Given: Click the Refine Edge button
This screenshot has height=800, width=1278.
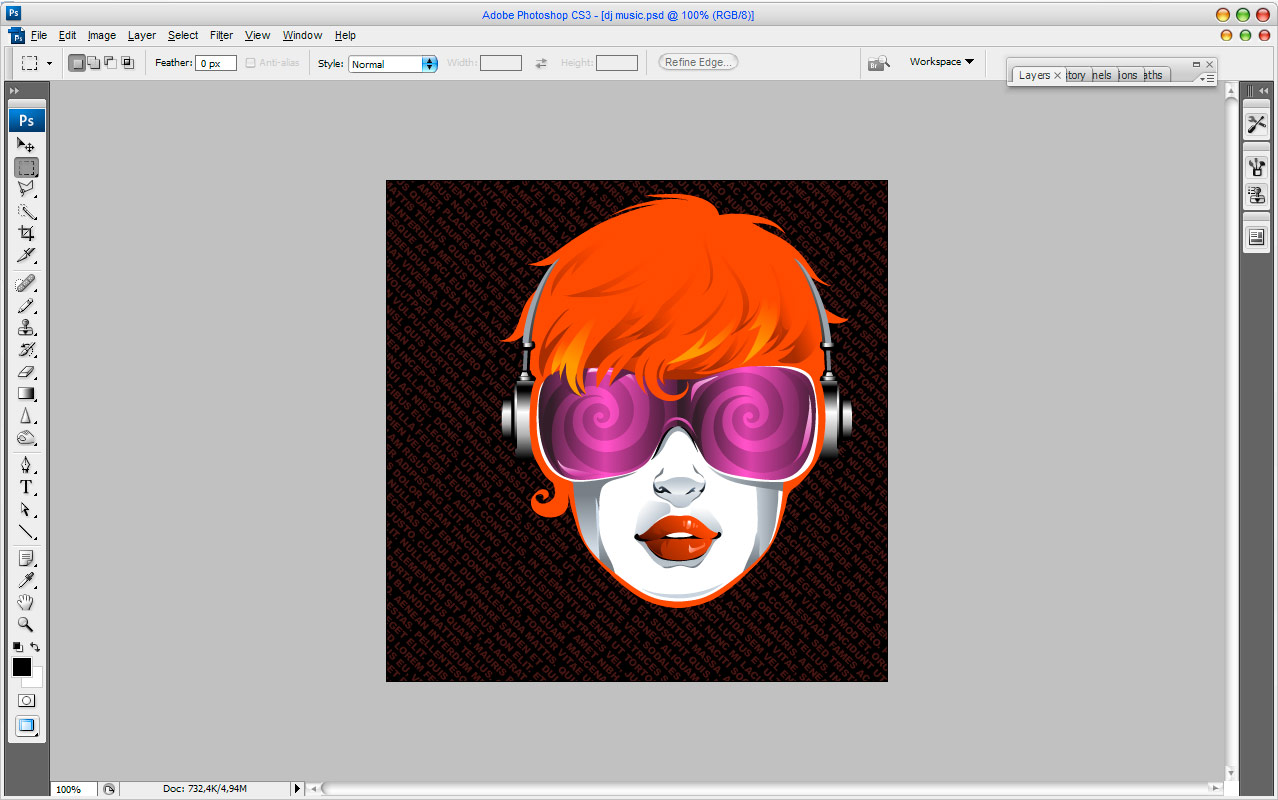Looking at the screenshot, I should (698, 62).
